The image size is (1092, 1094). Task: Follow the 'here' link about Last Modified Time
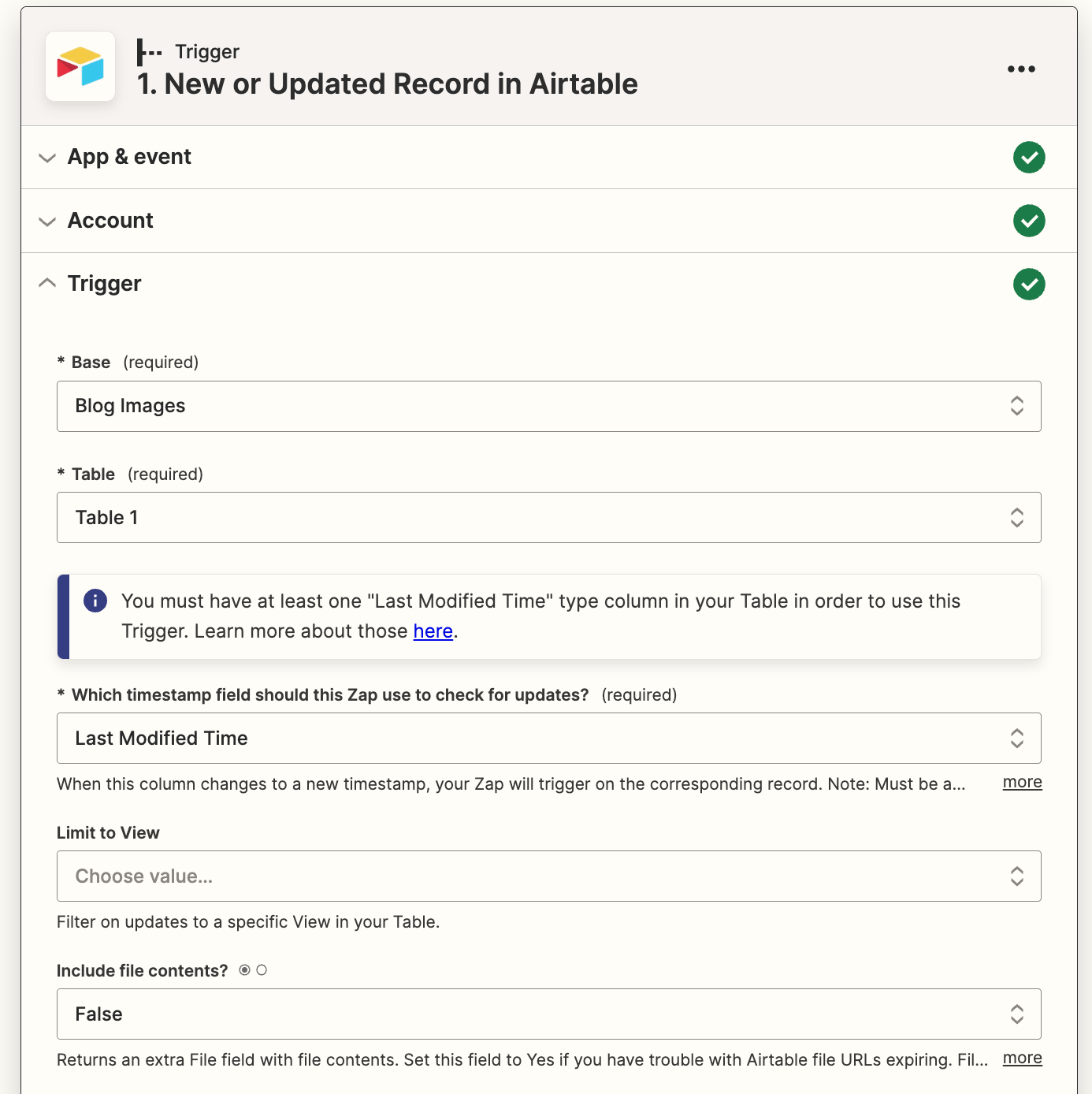(x=433, y=631)
